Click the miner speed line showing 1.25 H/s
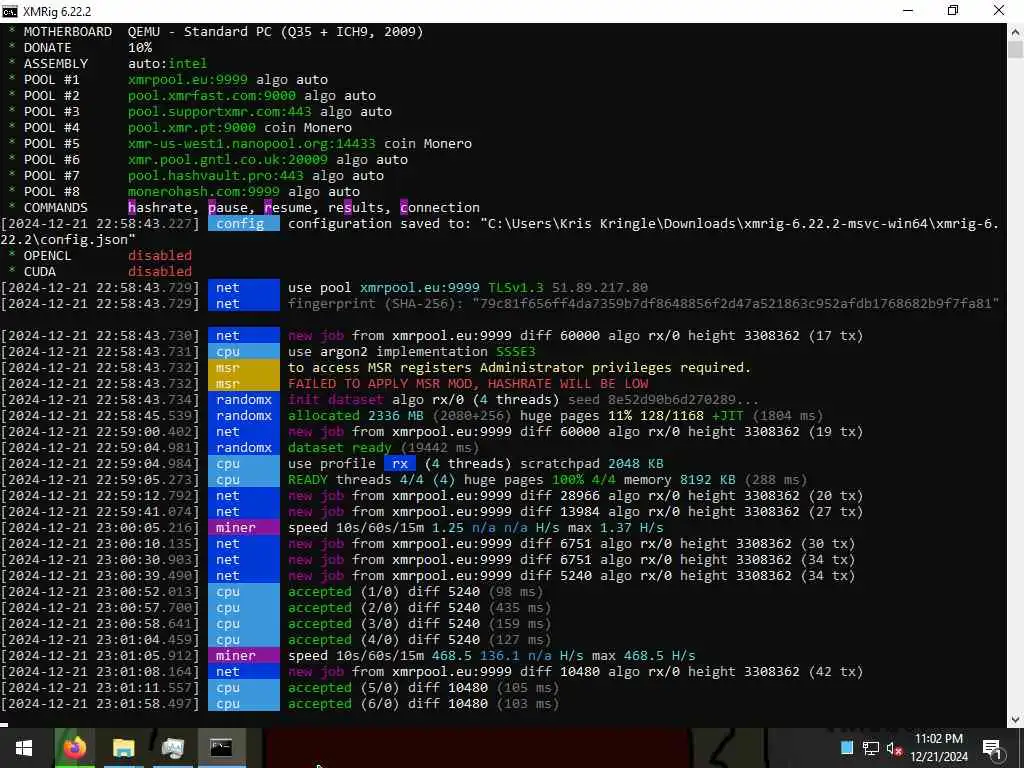Image resolution: width=1024 pixels, height=768 pixels. (x=475, y=528)
